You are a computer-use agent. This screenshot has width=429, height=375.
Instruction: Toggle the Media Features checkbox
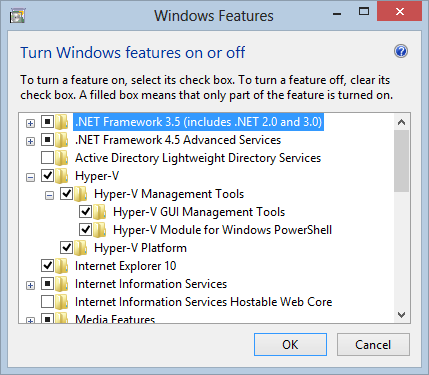(x=47, y=318)
